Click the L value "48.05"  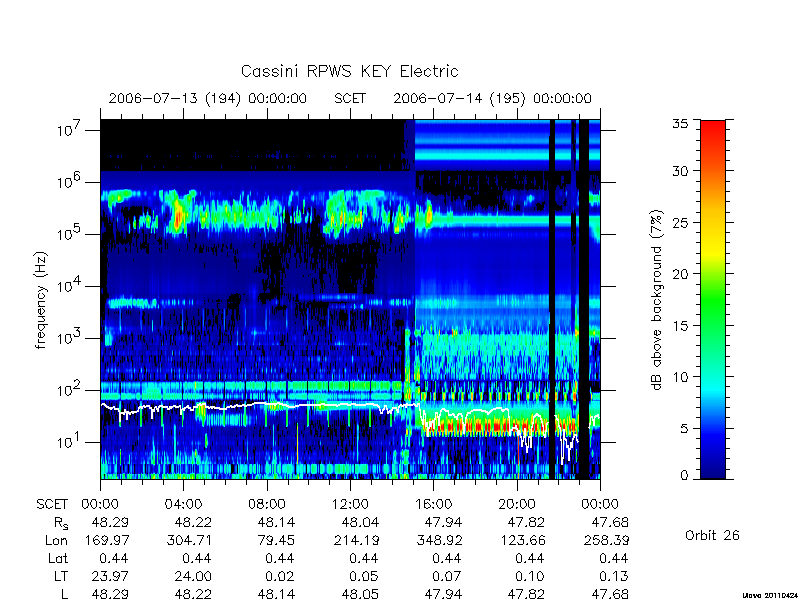click(360, 594)
